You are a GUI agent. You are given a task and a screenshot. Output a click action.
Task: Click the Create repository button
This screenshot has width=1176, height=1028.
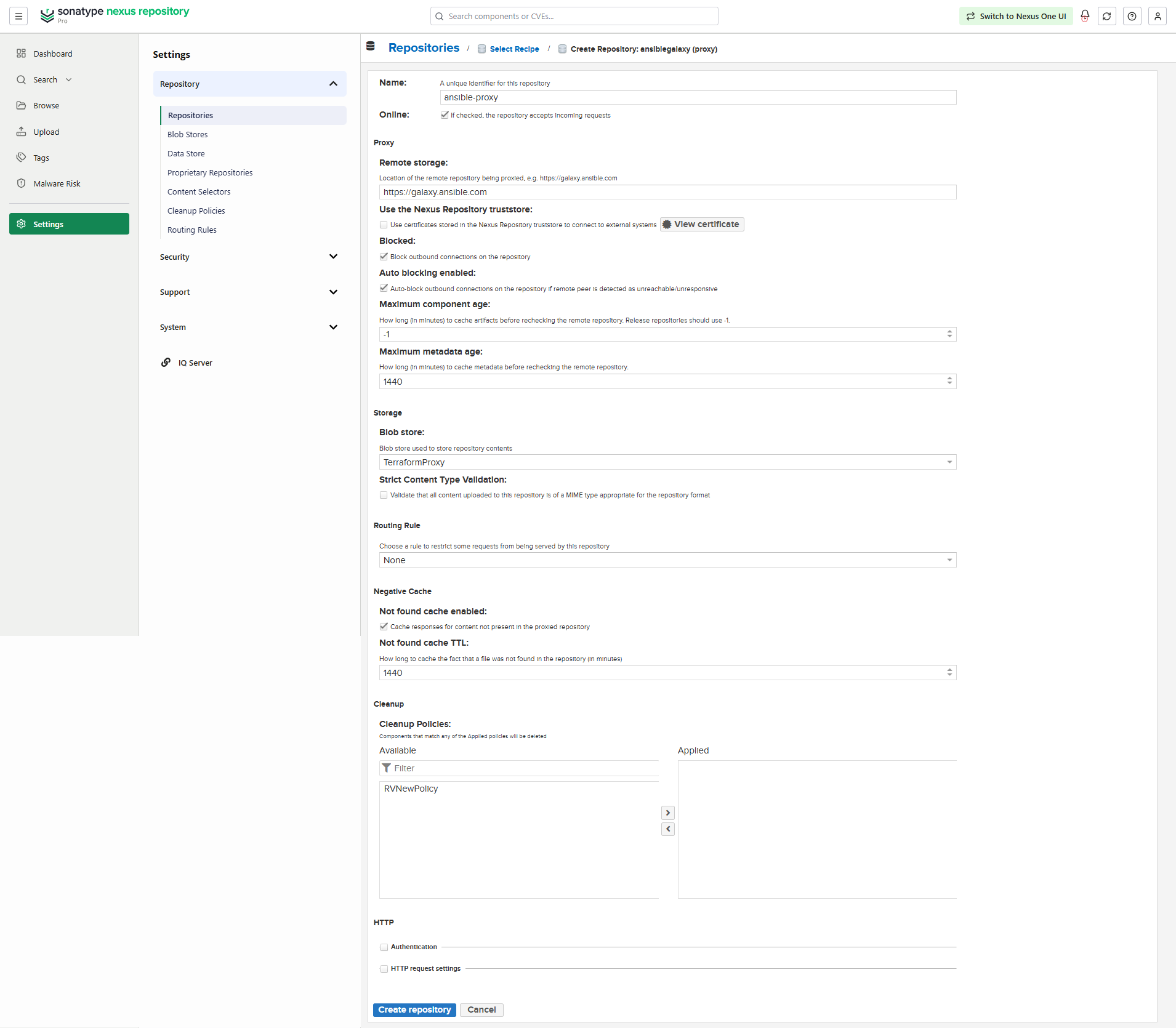coord(414,1010)
